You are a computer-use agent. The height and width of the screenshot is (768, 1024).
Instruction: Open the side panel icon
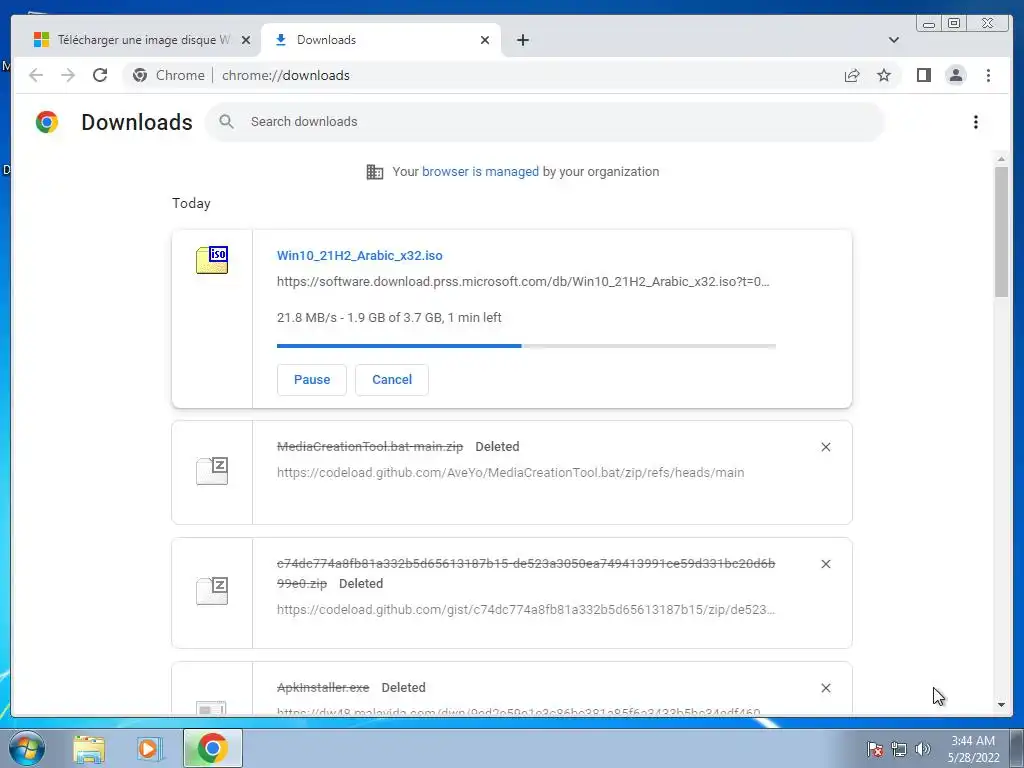923,75
